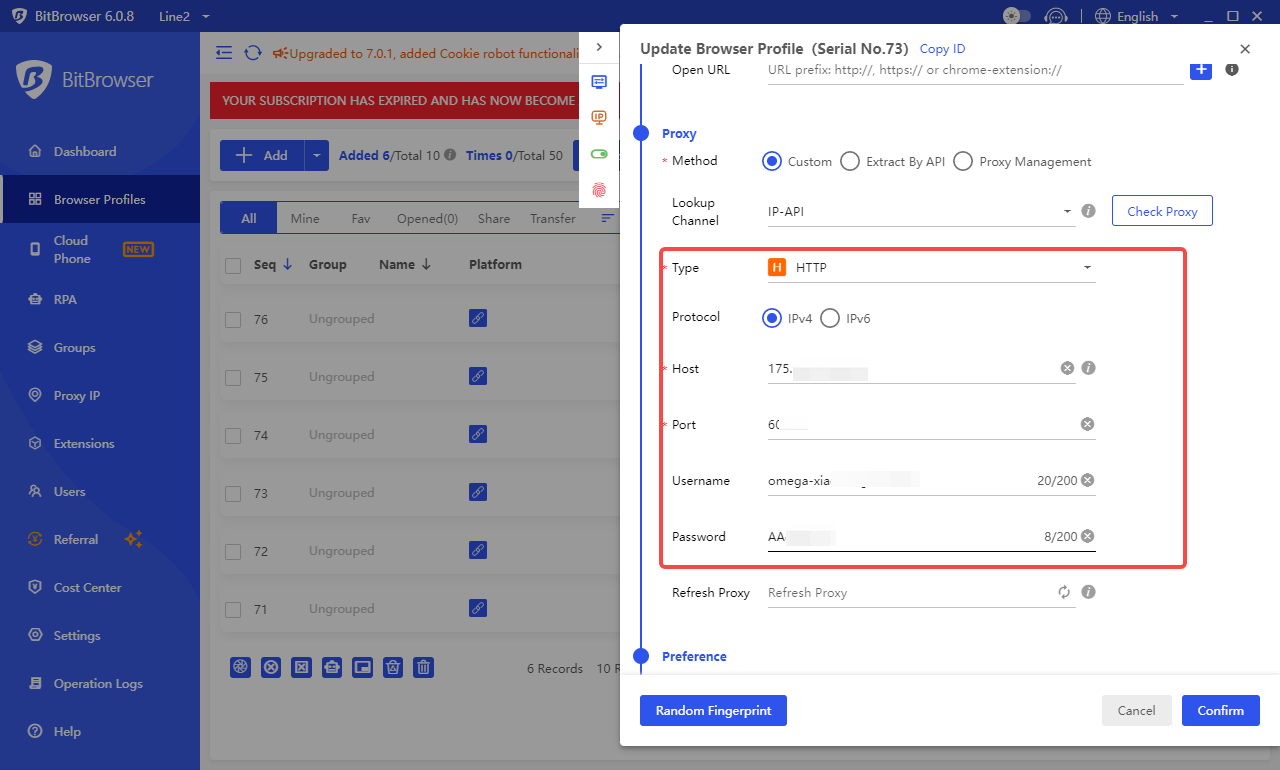Open the proxy Type HTTP dropdown

[x=932, y=268]
